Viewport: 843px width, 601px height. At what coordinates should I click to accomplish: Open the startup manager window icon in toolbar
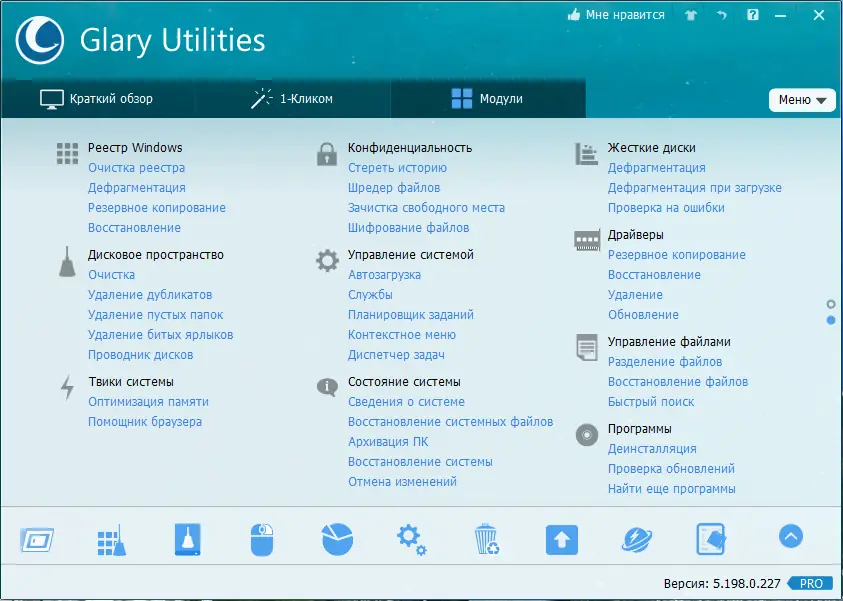pos(37,540)
